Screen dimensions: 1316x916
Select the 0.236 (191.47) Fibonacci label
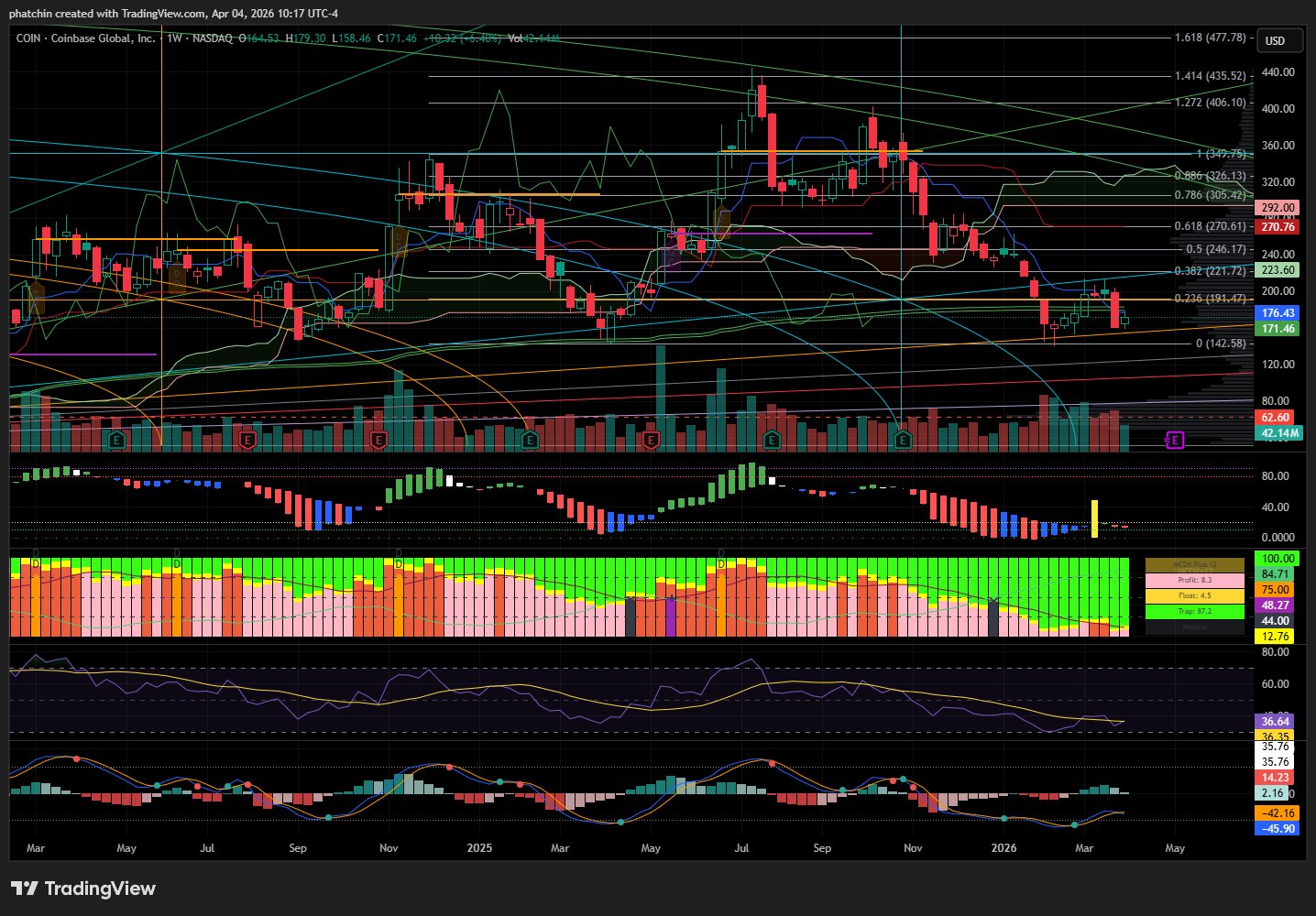[x=1210, y=299]
